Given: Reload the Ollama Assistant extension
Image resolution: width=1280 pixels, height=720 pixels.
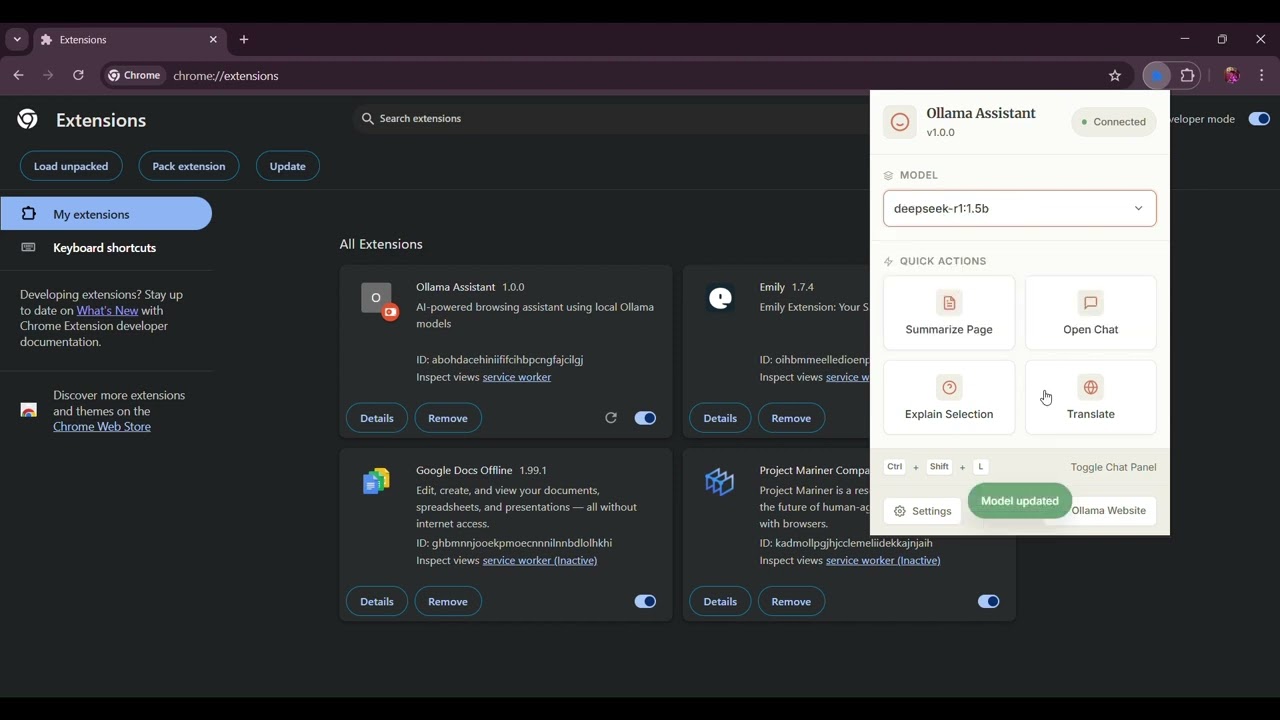Looking at the screenshot, I should click(x=611, y=418).
